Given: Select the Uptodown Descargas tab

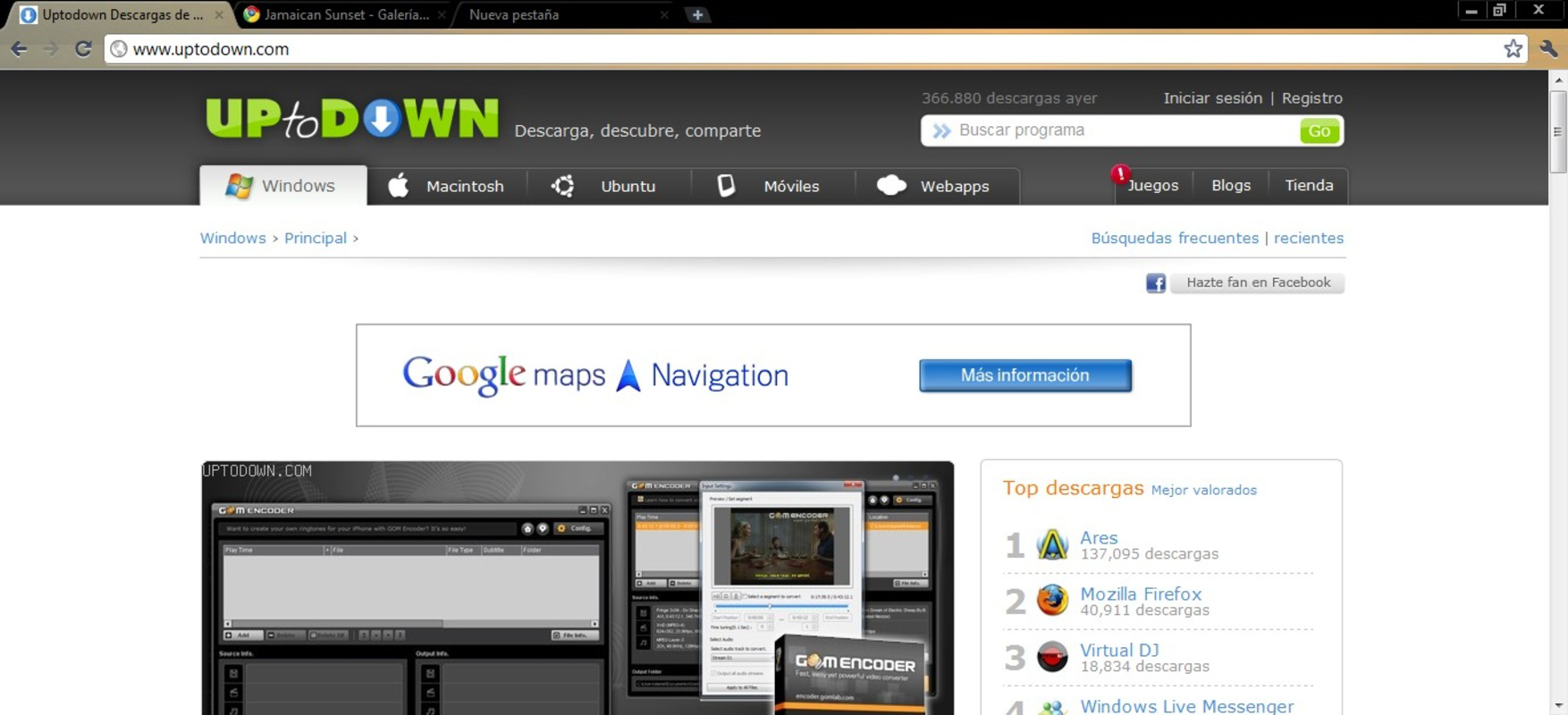Looking at the screenshot, I should 122,14.
